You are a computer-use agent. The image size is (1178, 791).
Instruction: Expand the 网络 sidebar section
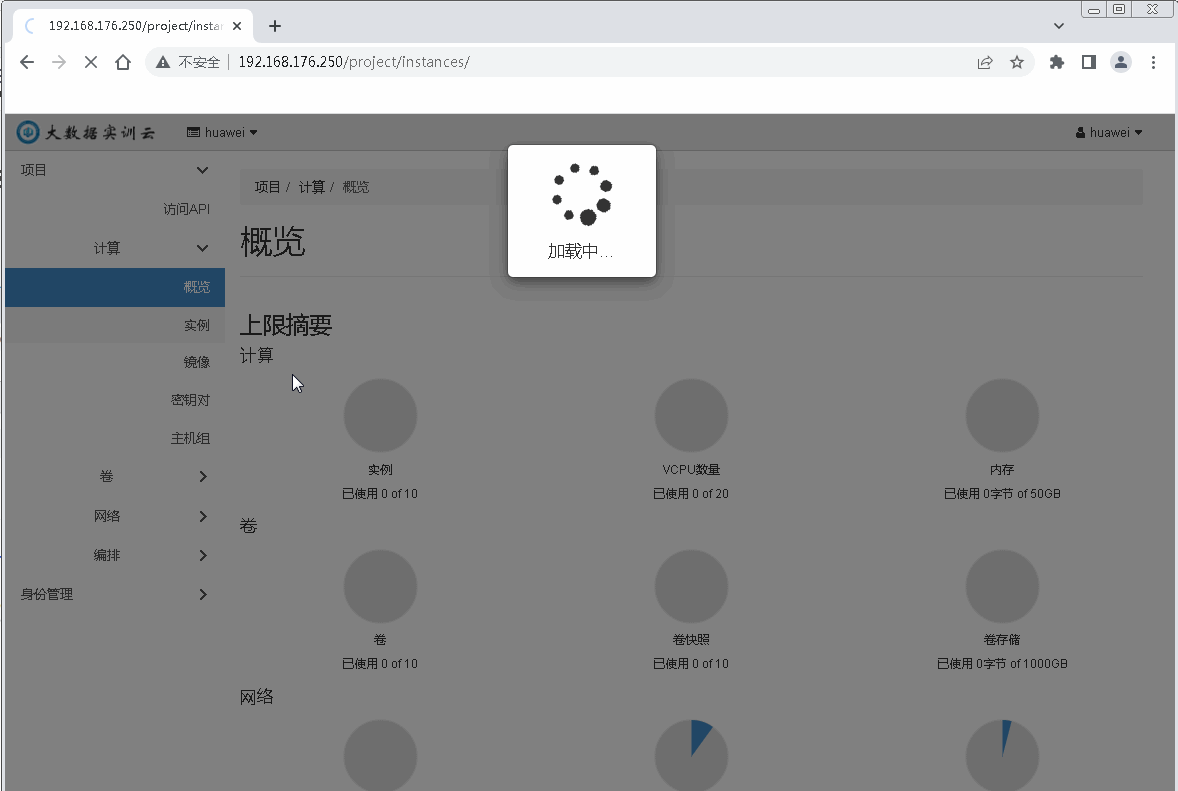(107, 516)
